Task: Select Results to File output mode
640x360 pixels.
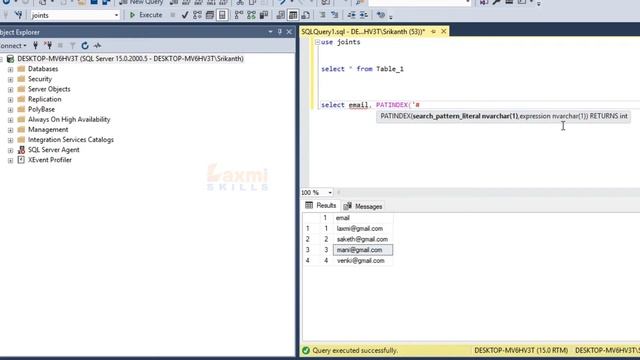Action: pos(305,15)
